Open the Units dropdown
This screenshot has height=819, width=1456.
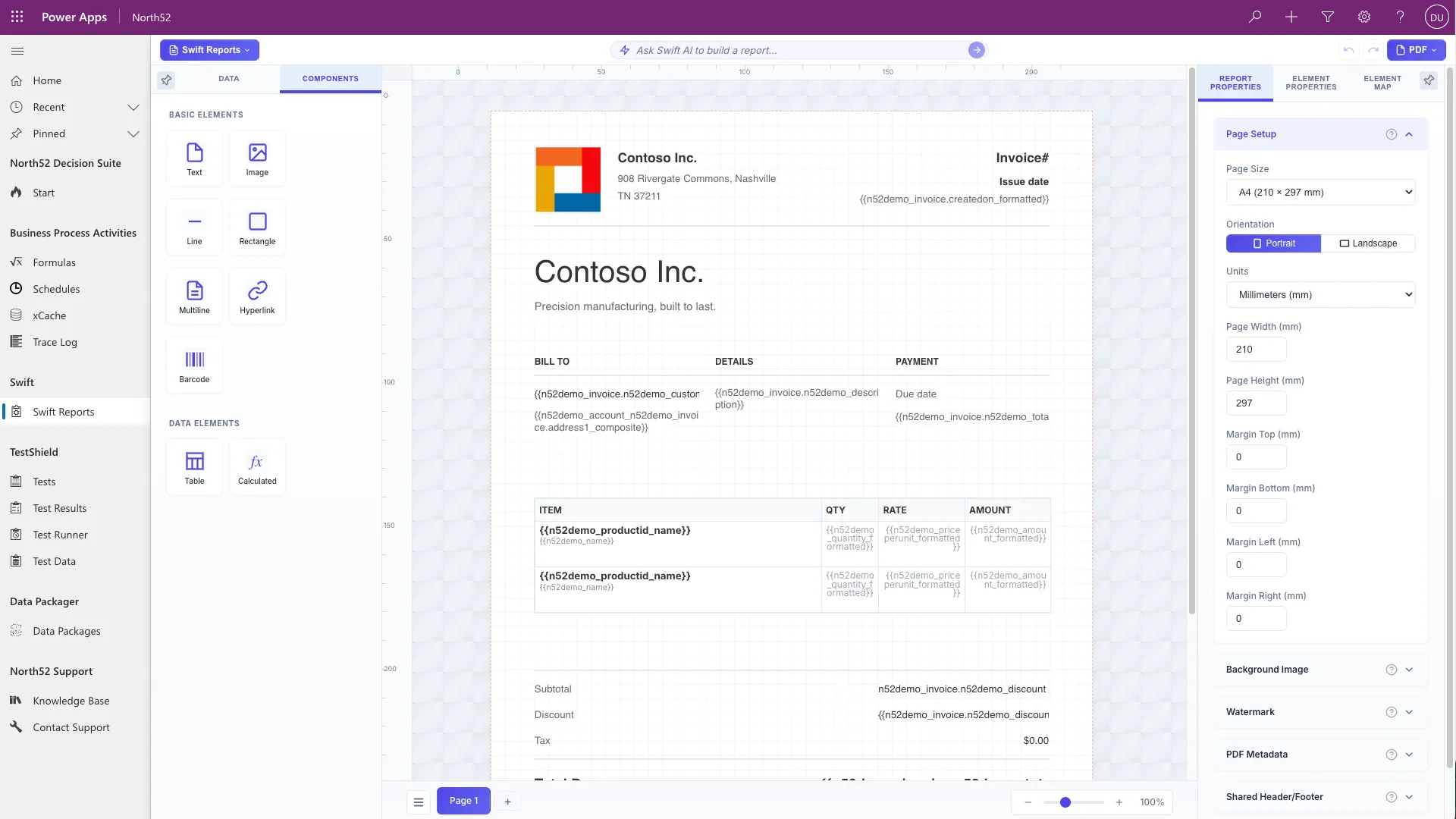[1320, 295]
